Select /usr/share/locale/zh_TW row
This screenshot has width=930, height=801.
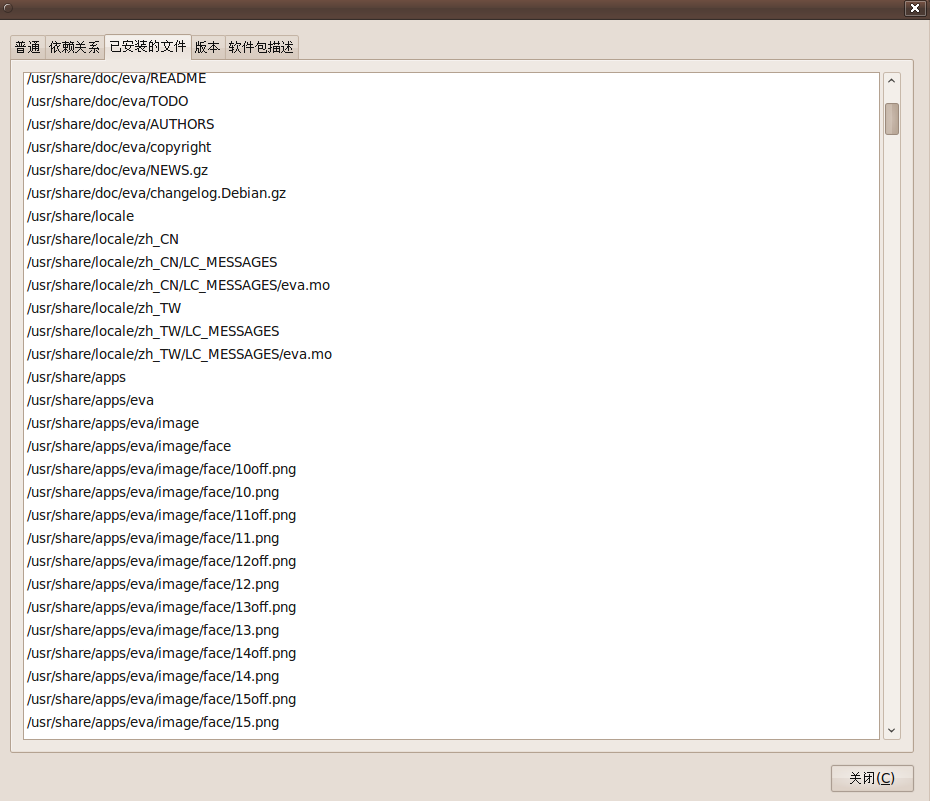451,308
